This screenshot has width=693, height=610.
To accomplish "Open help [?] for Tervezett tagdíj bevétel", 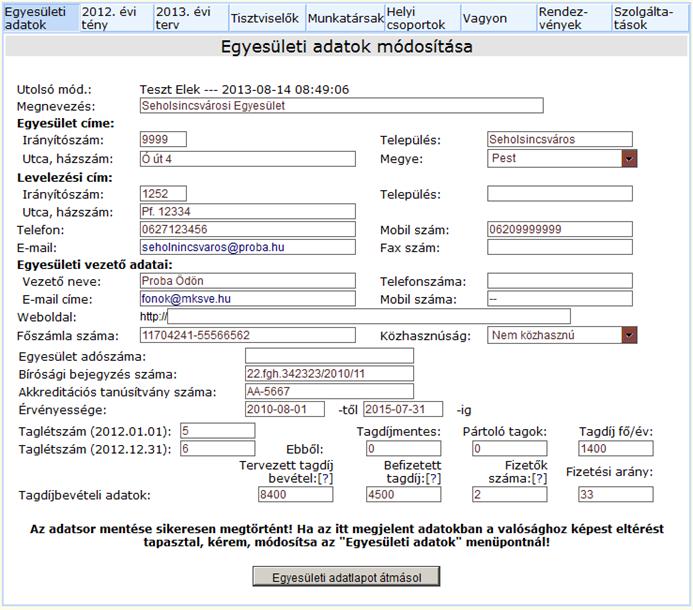I will (325, 478).
